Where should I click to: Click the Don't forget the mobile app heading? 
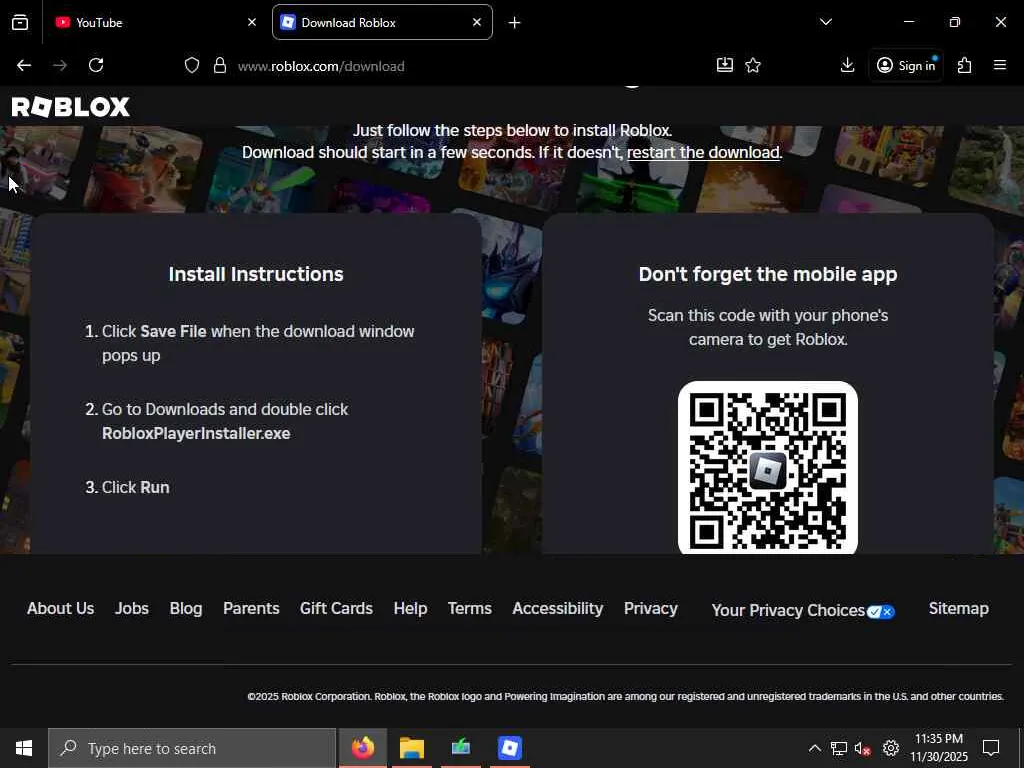click(768, 274)
